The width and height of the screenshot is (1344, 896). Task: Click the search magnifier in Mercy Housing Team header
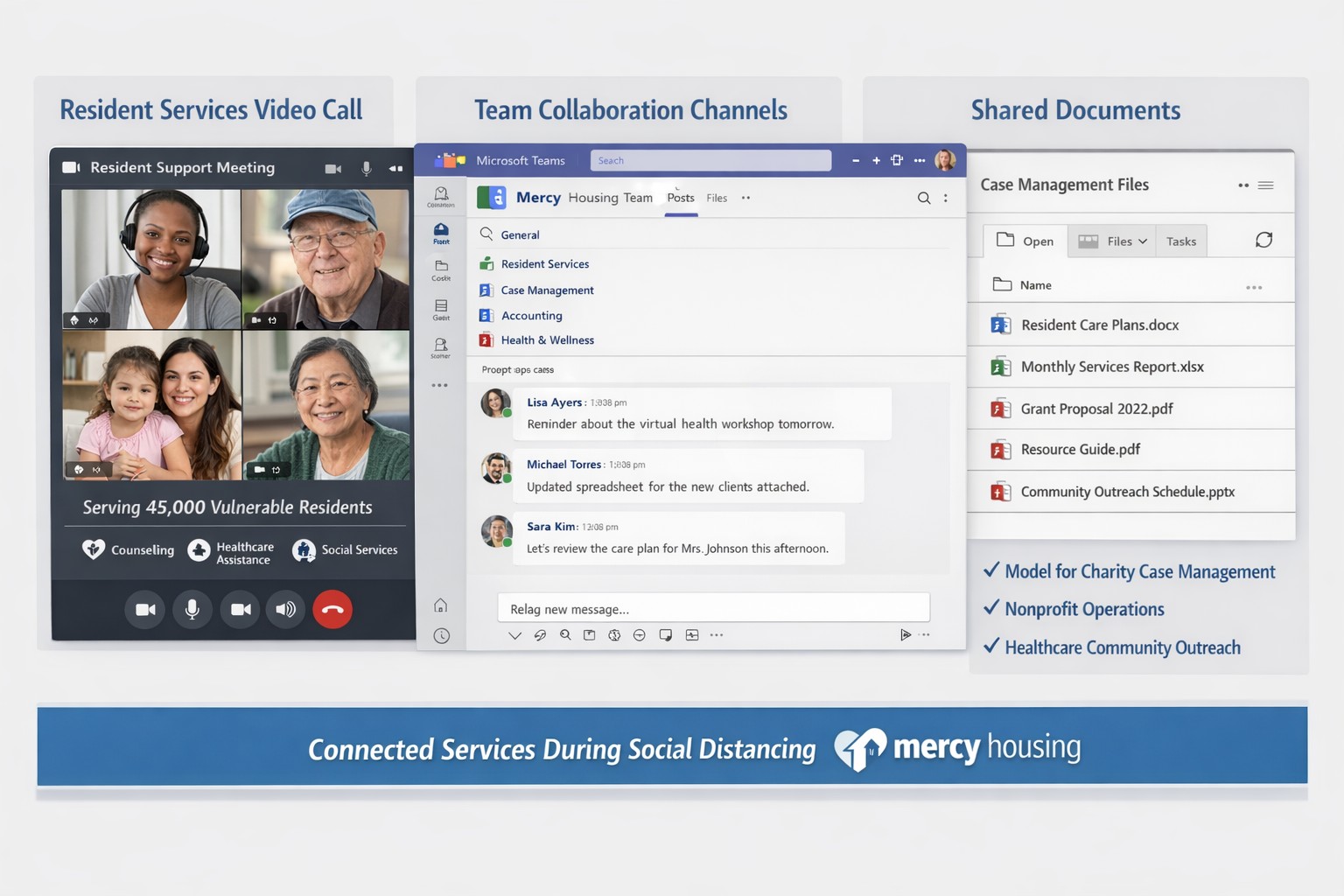coord(923,199)
